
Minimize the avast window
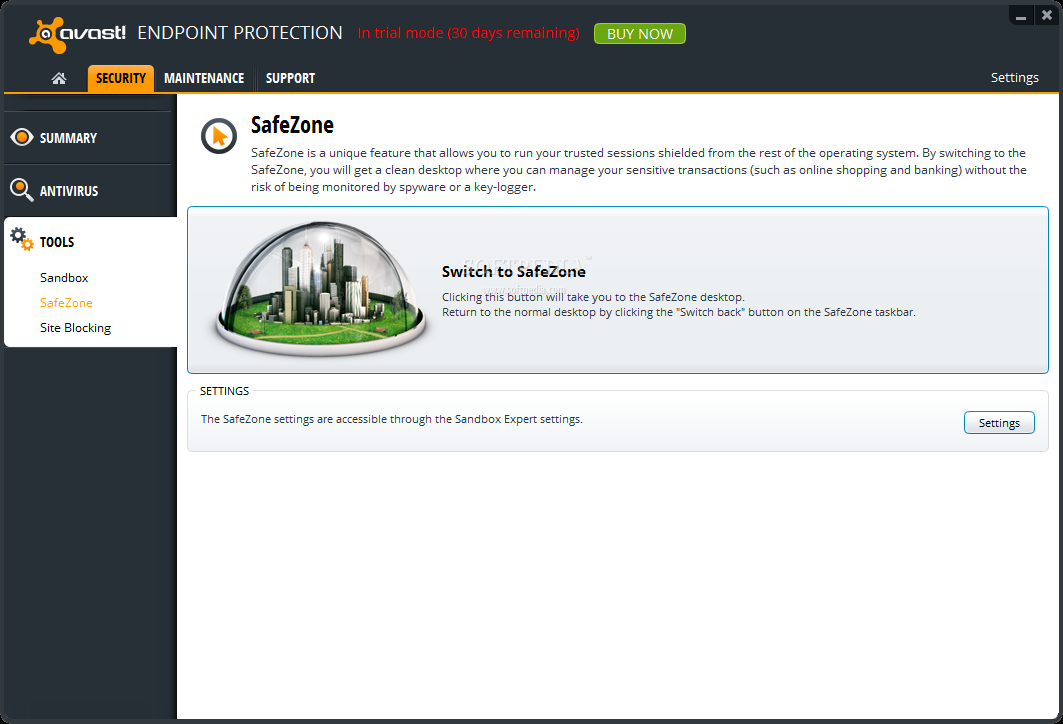pyautogui.click(x=1021, y=15)
